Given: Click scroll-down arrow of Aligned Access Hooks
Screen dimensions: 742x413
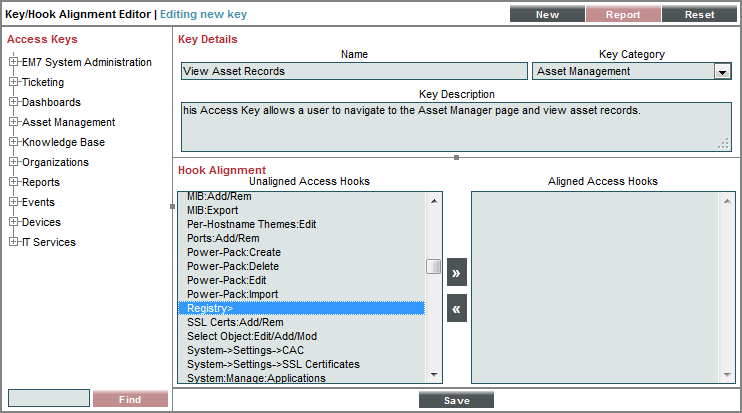Looking at the screenshot, I should coord(727,375).
